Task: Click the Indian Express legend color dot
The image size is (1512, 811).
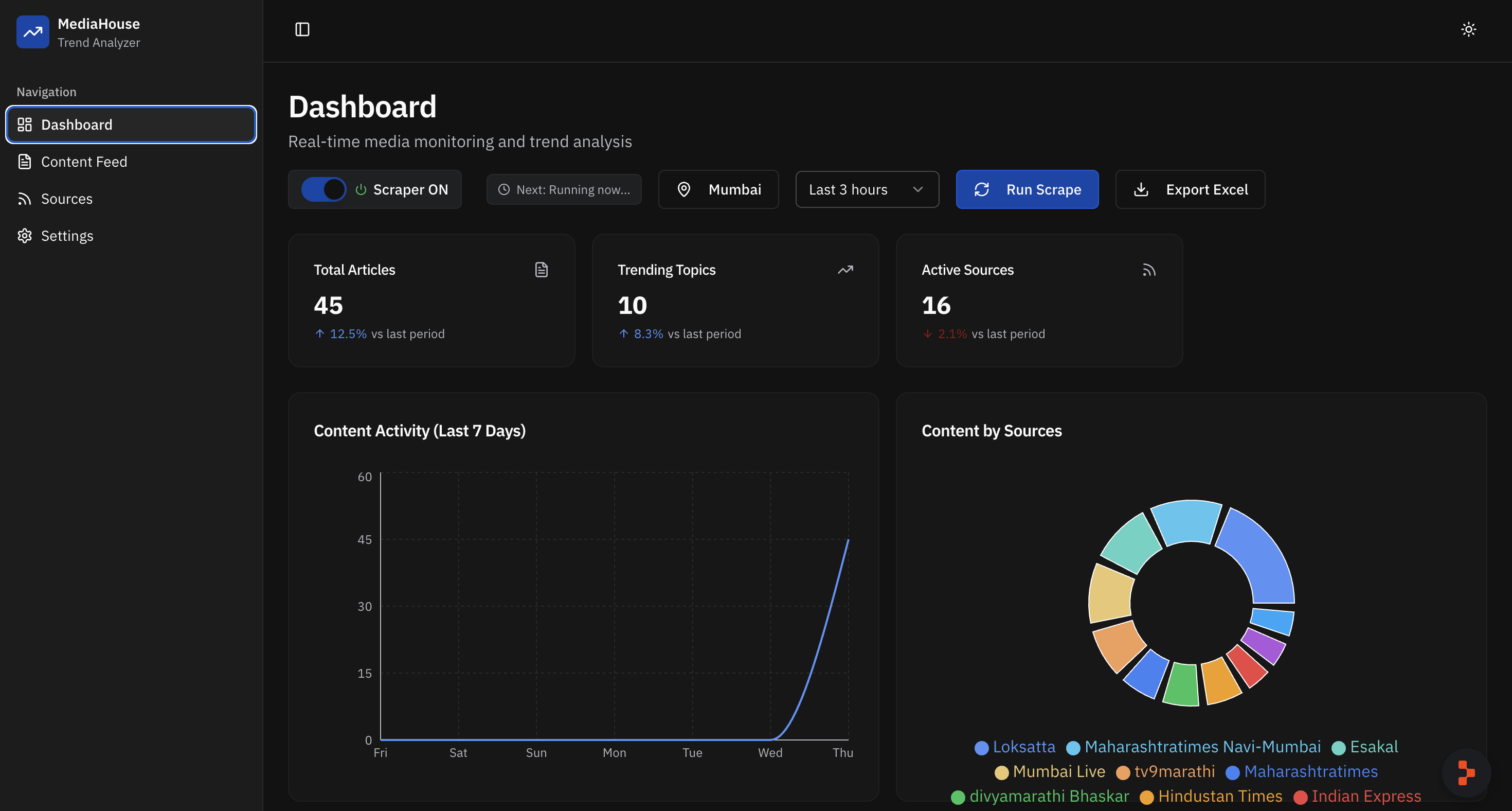Action: (x=1300, y=797)
